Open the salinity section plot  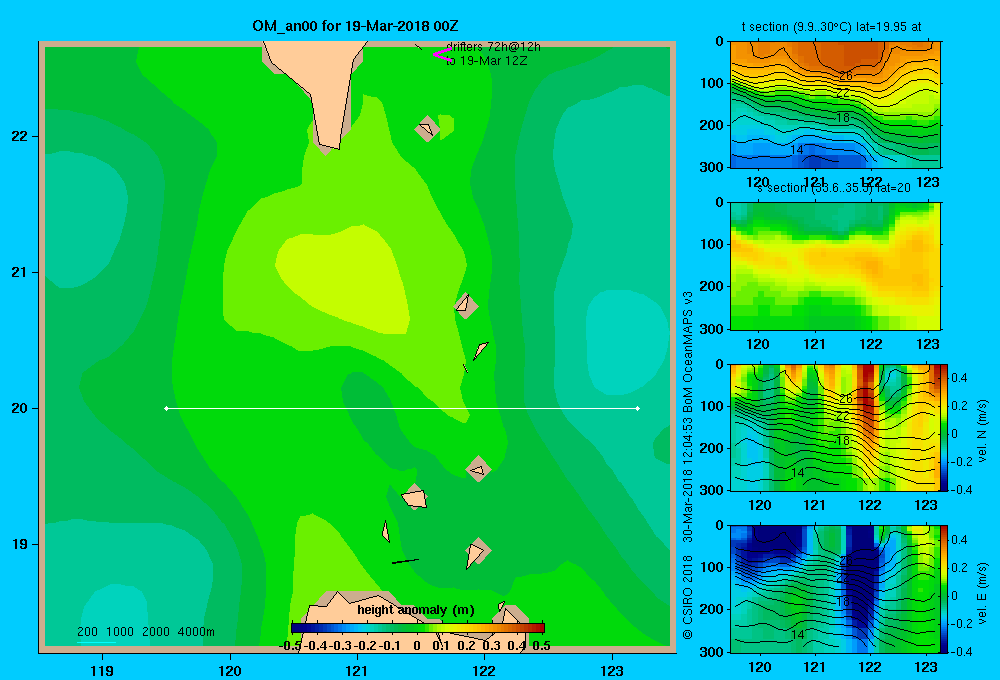click(x=835, y=266)
